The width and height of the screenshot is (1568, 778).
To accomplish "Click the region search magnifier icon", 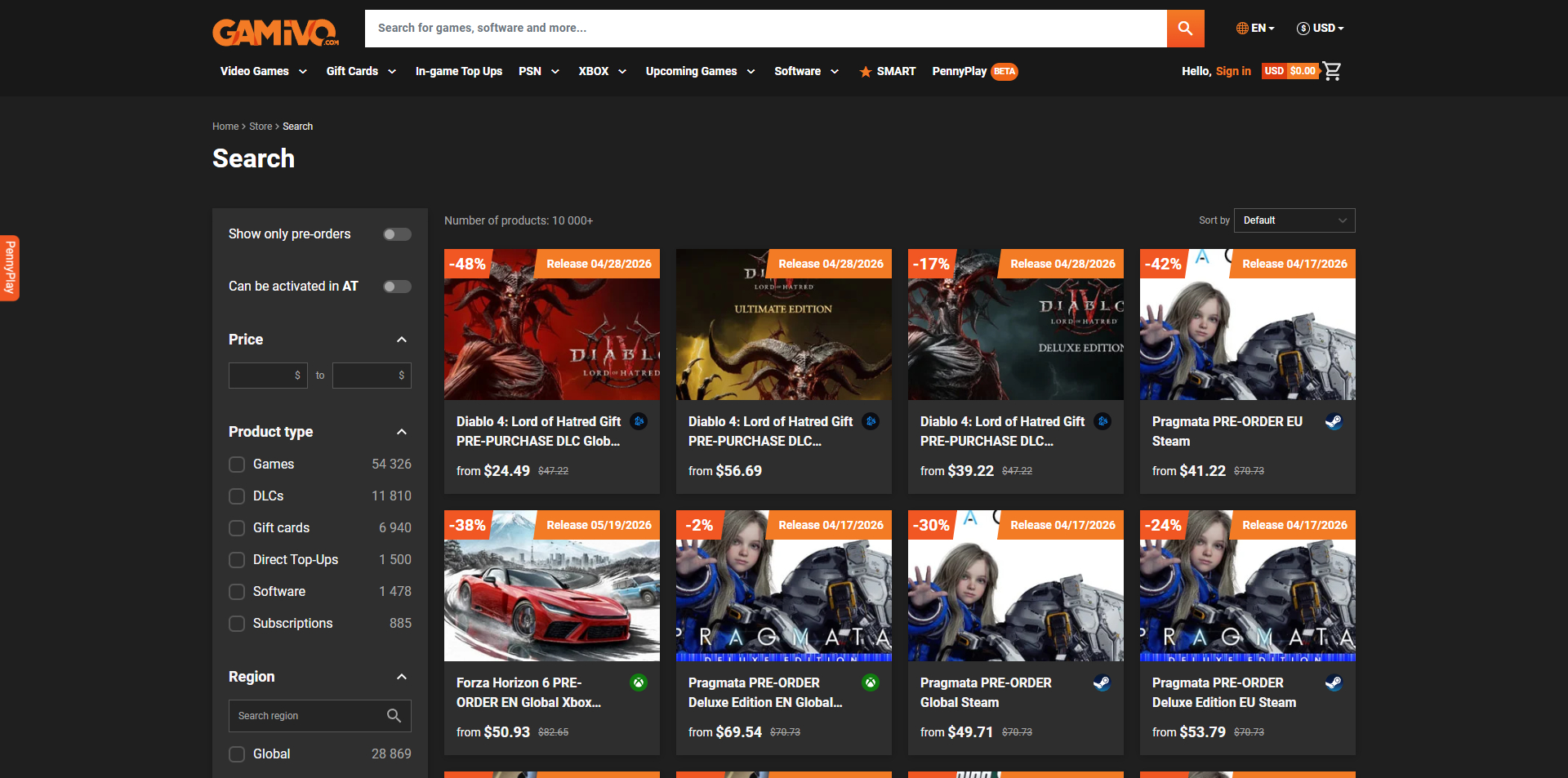I will tap(394, 716).
